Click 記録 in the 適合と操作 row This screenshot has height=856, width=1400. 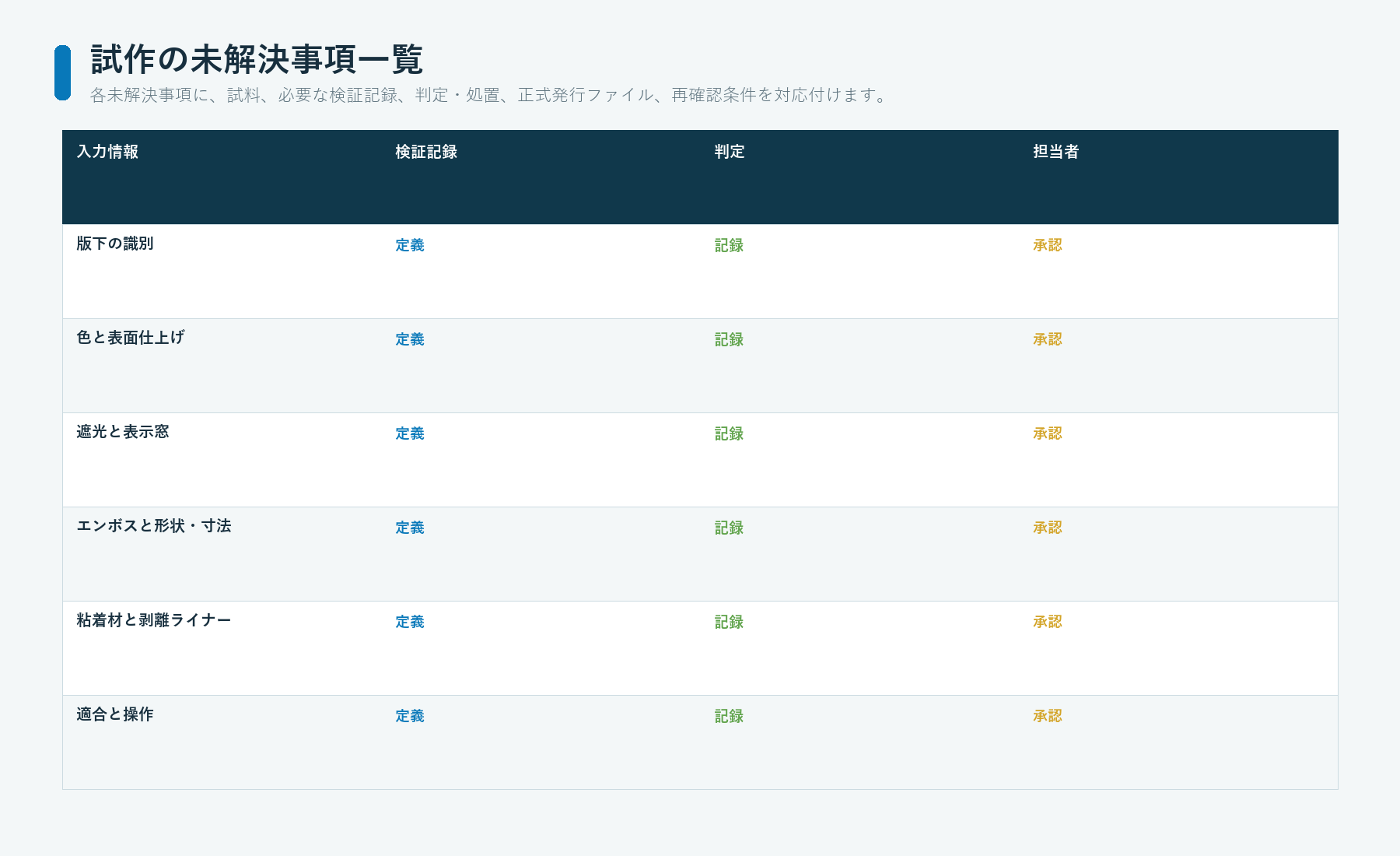point(729,716)
